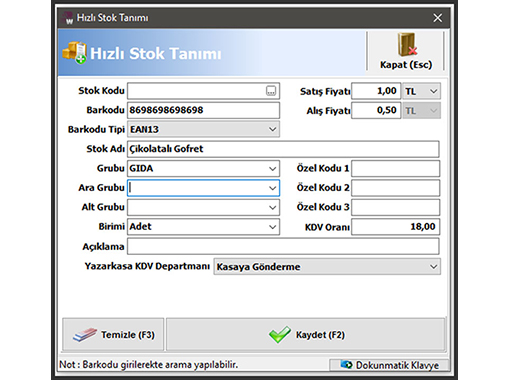Click the app icon in title bar
This screenshot has width=510, height=380.
tap(68, 18)
